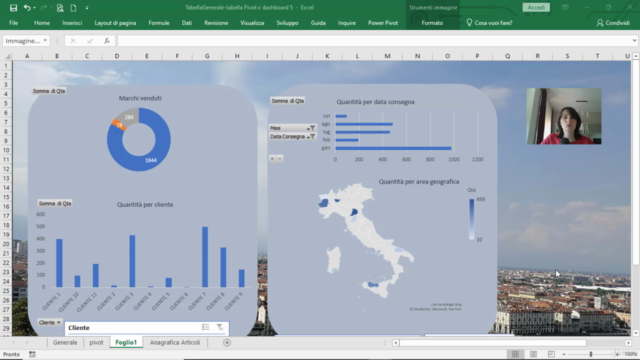This screenshot has width=640, height=360.
Task: Click the horizontal scrollbar right arrow
Action: pyautogui.click(x=629, y=343)
